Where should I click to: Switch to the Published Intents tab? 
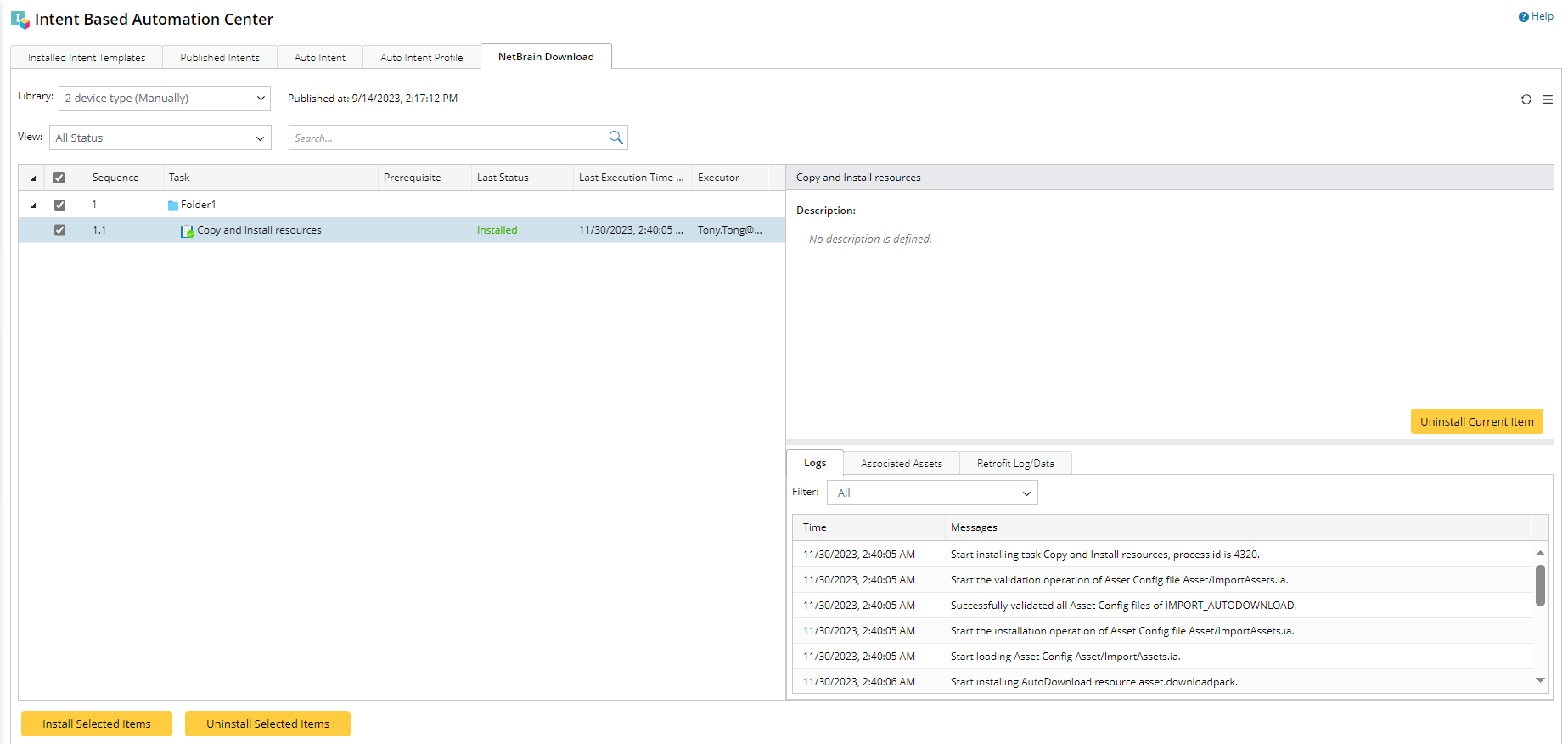tap(220, 58)
